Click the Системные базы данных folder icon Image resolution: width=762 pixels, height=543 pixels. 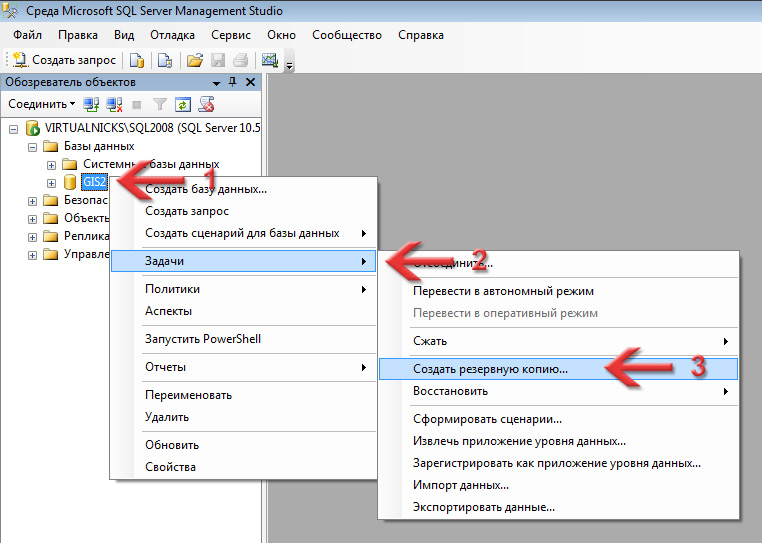coord(69,164)
